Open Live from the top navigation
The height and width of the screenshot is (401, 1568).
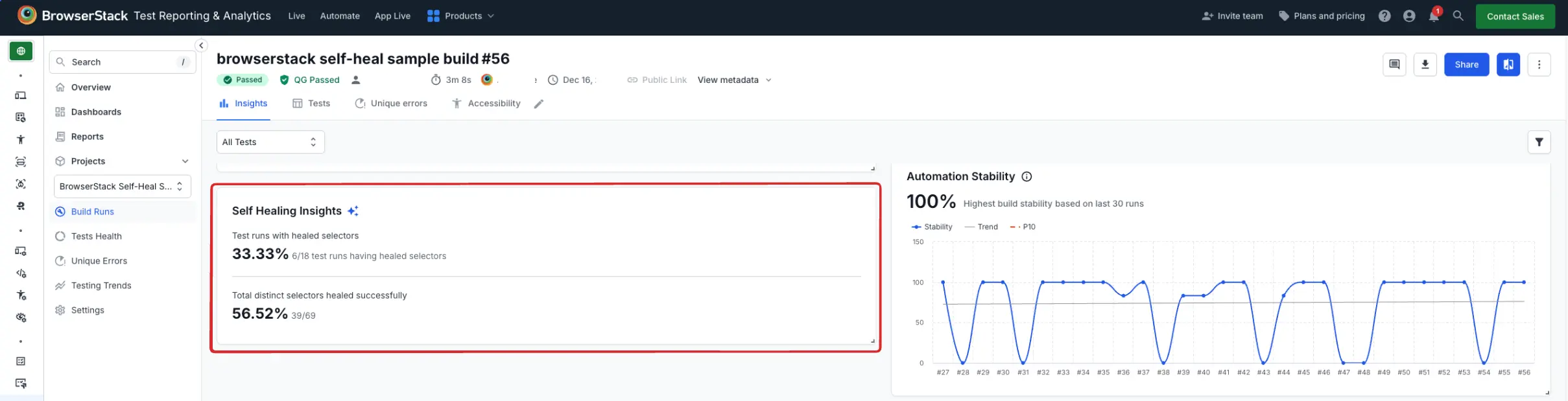296,16
